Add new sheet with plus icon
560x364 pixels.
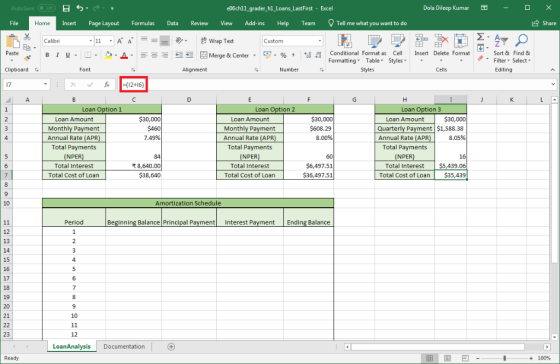click(x=171, y=346)
